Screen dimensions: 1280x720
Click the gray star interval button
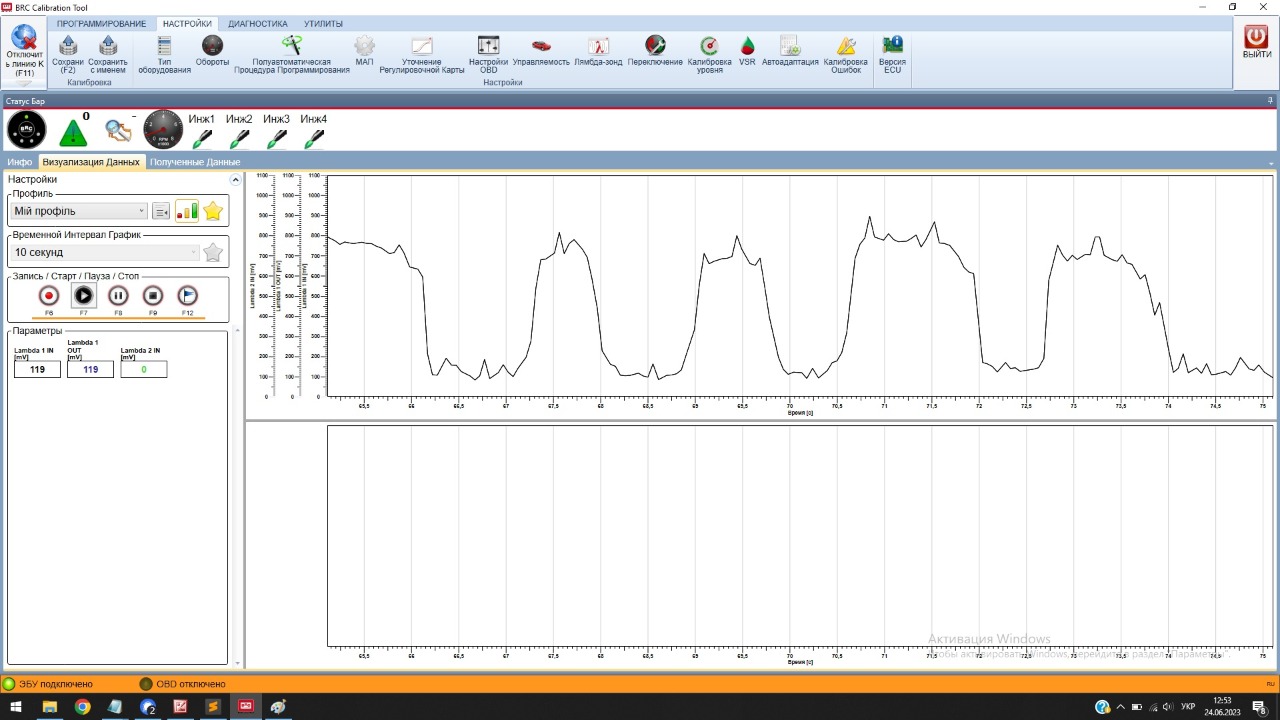click(x=213, y=253)
